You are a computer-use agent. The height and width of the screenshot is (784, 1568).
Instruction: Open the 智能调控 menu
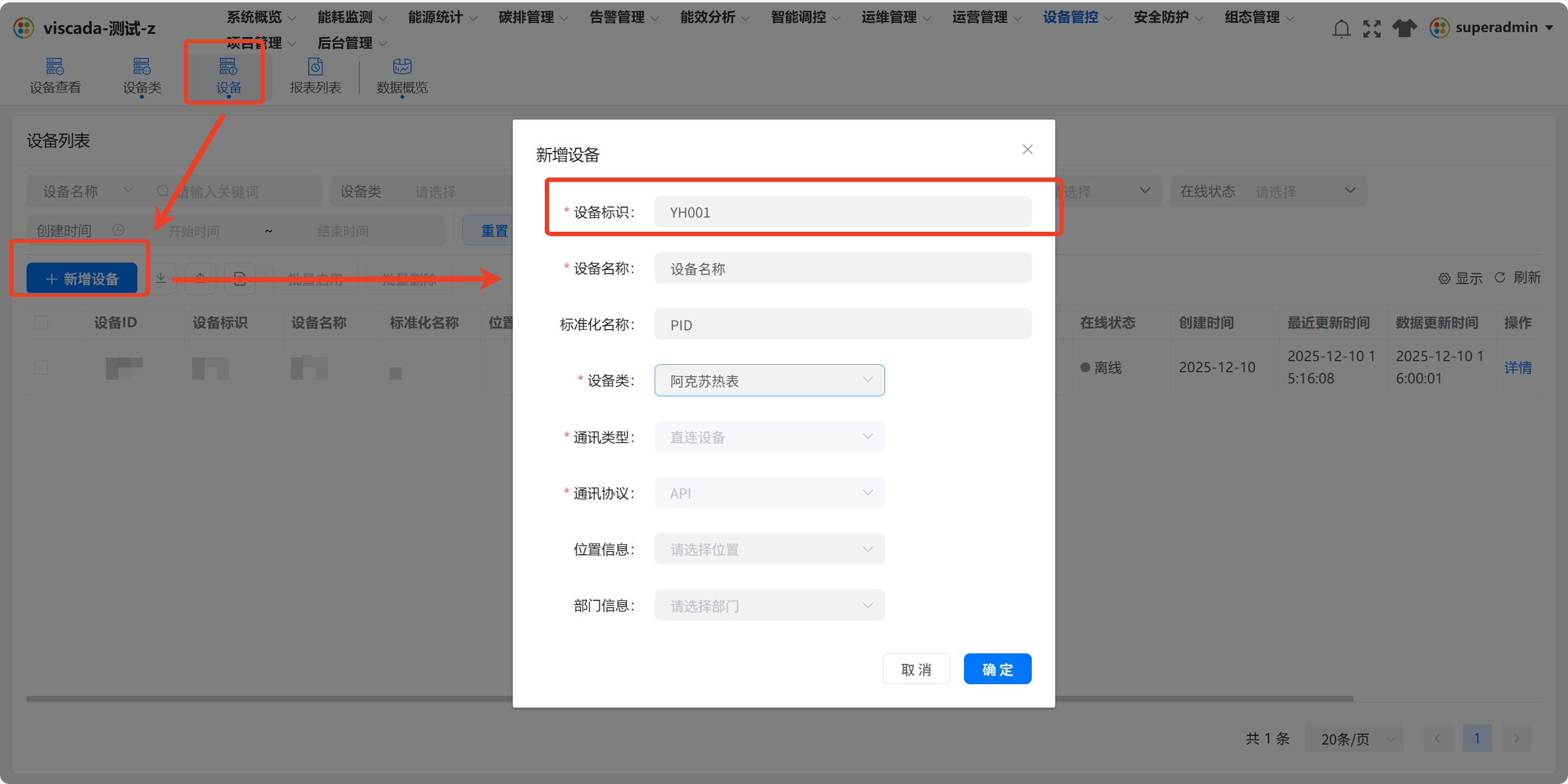805,17
